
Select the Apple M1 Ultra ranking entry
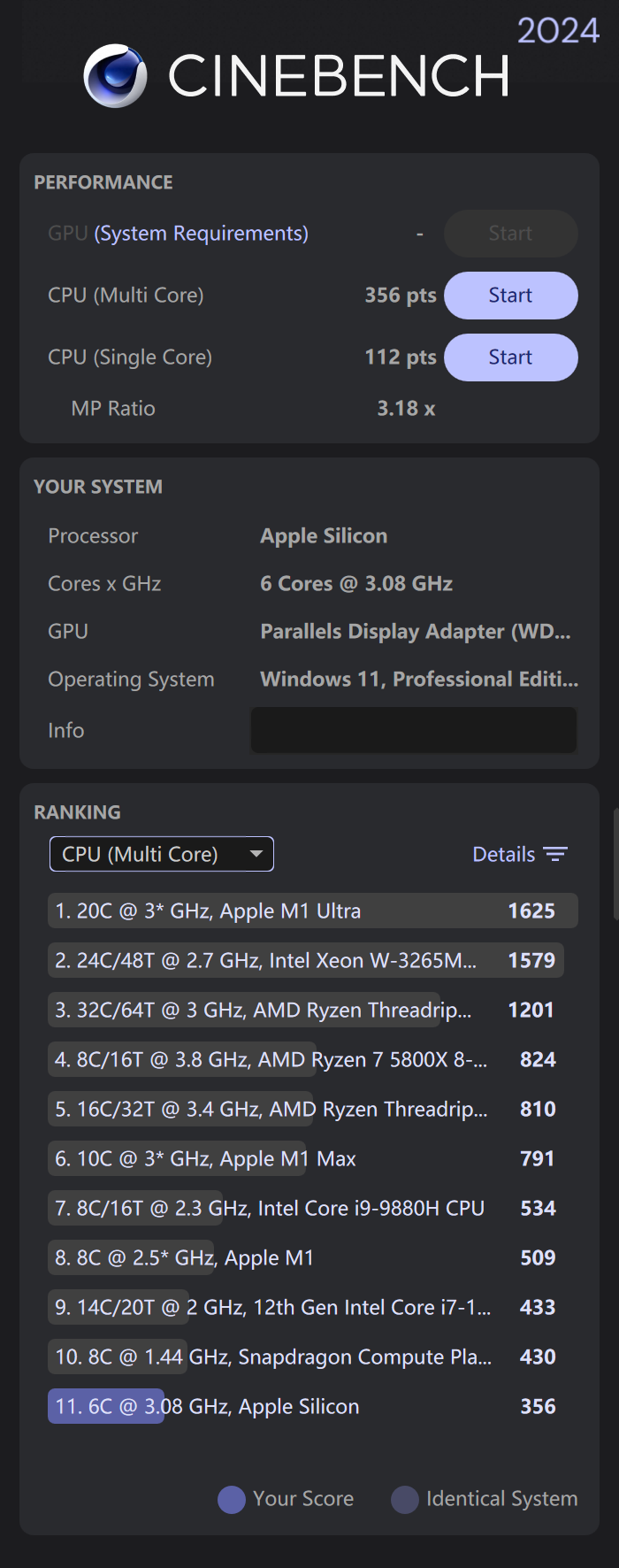312,911
